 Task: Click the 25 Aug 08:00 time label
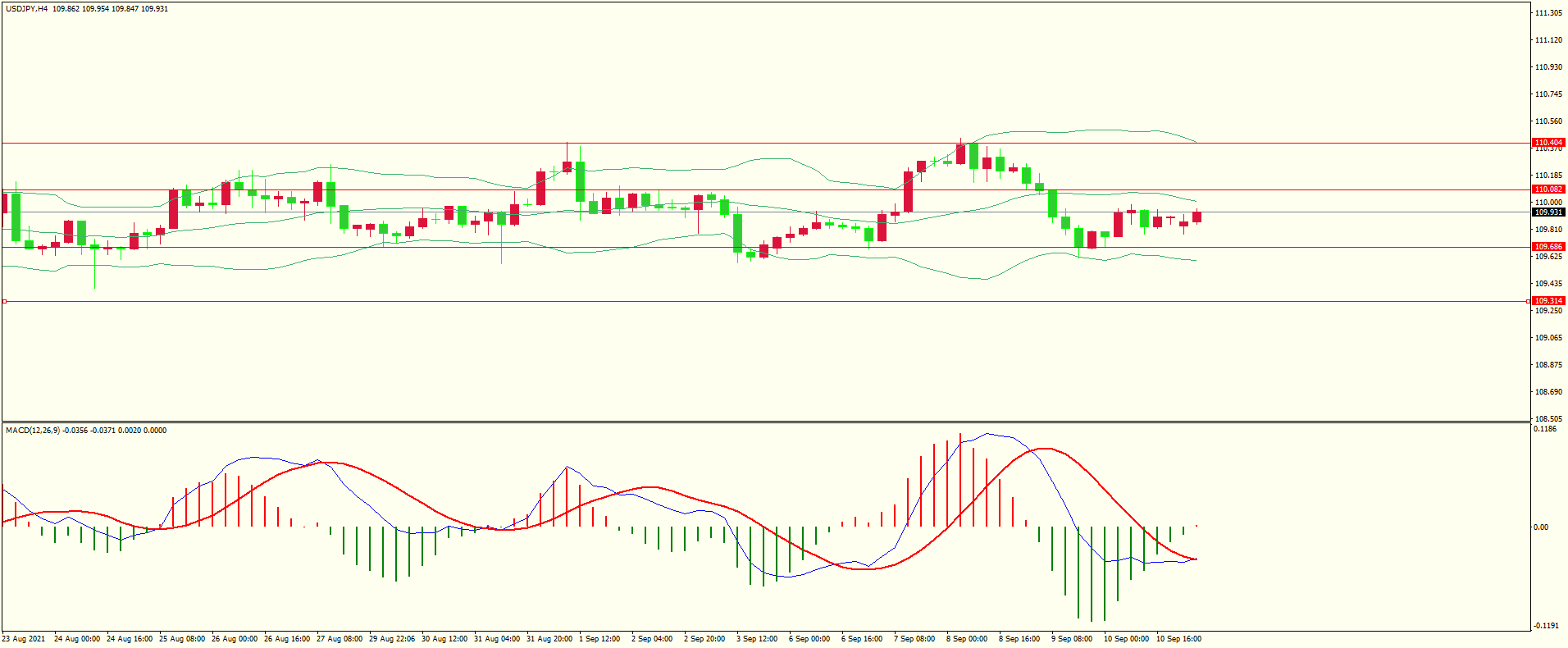(x=182, y=639)
